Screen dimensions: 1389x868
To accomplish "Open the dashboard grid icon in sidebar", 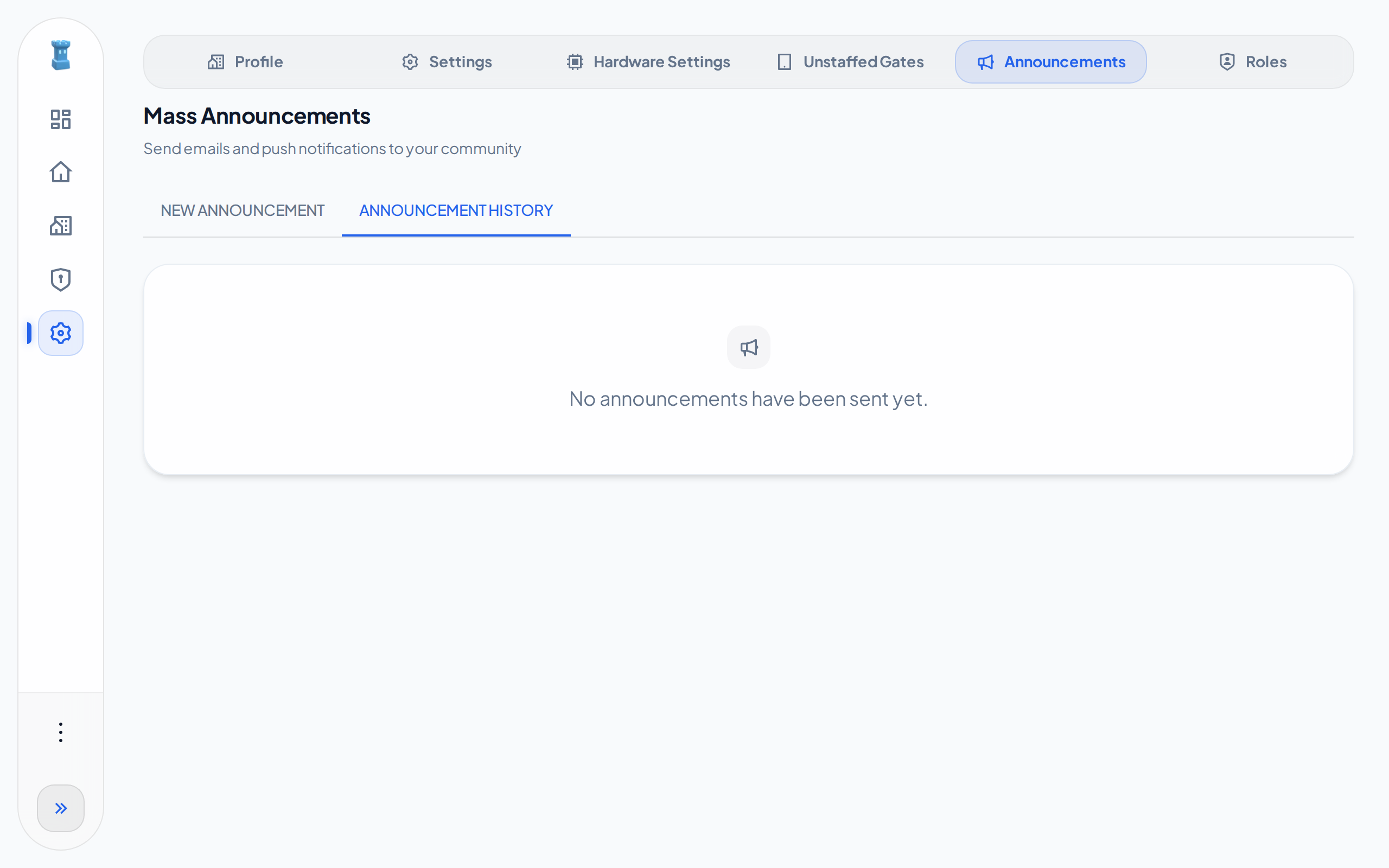I will coord(60,119).
